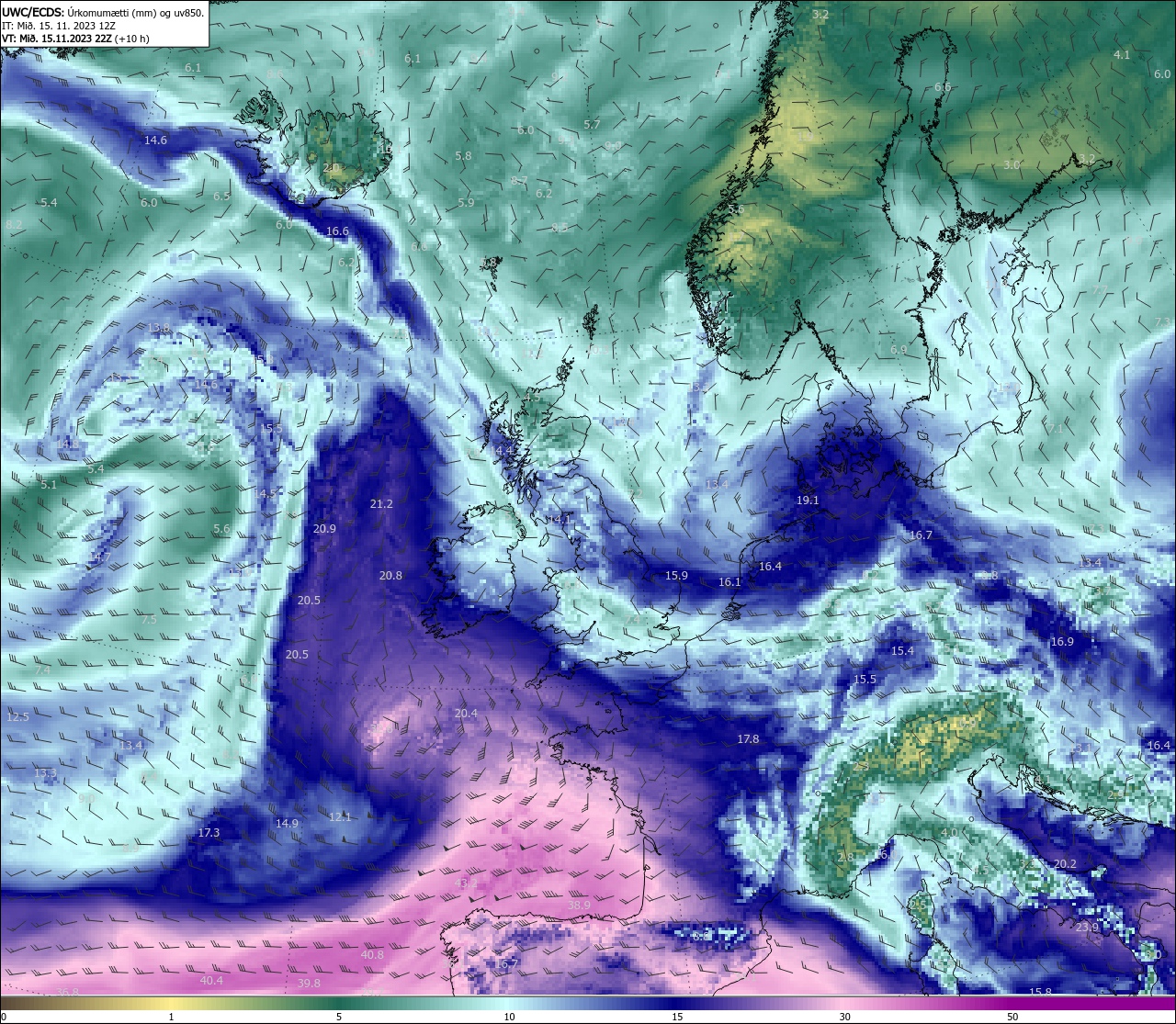This screenshot has width=1176, height=1024.
Task: Click the '3.0' value over Finland
Action: point(1012,164)
